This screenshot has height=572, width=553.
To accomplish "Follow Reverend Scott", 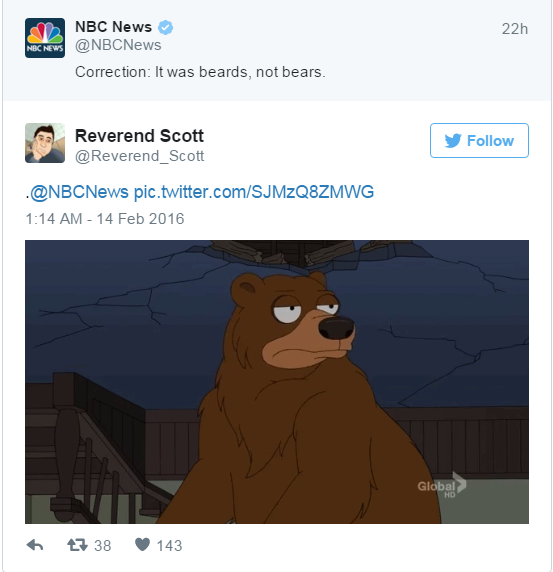I will pos(479,140).
